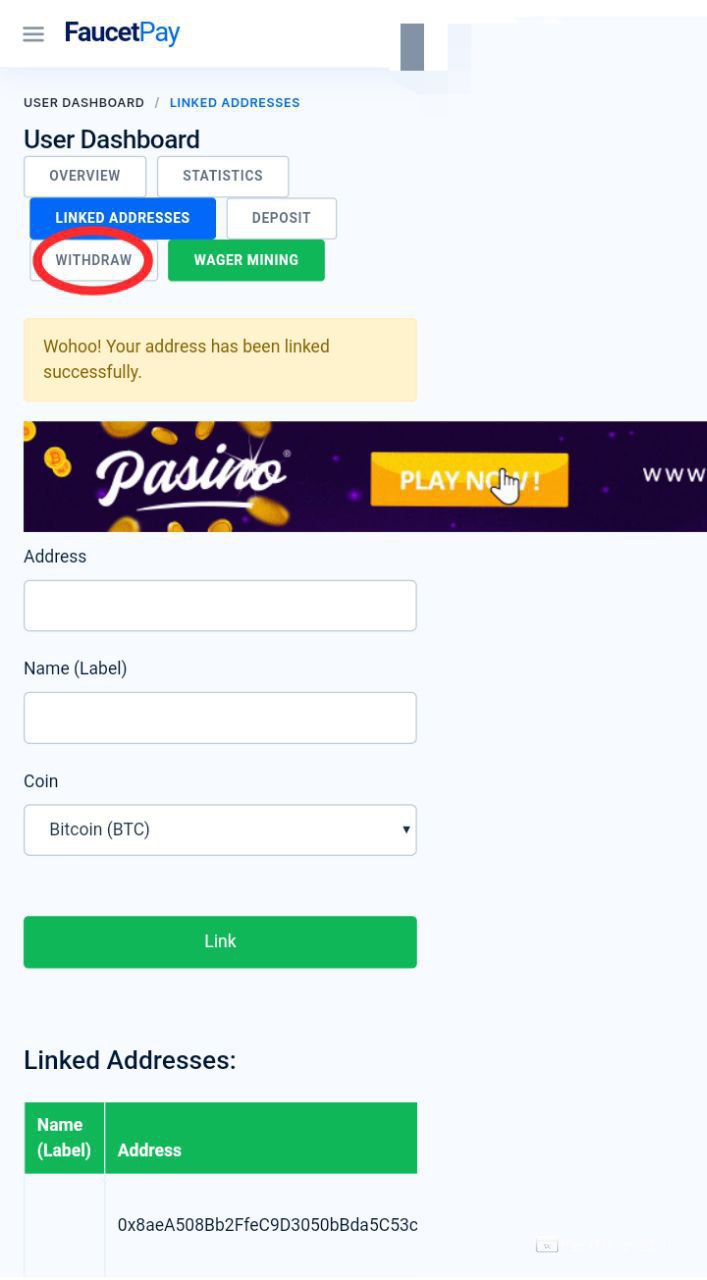Open the Overview tab
This screenshot has width=707, height=1280.
[85, 176]
